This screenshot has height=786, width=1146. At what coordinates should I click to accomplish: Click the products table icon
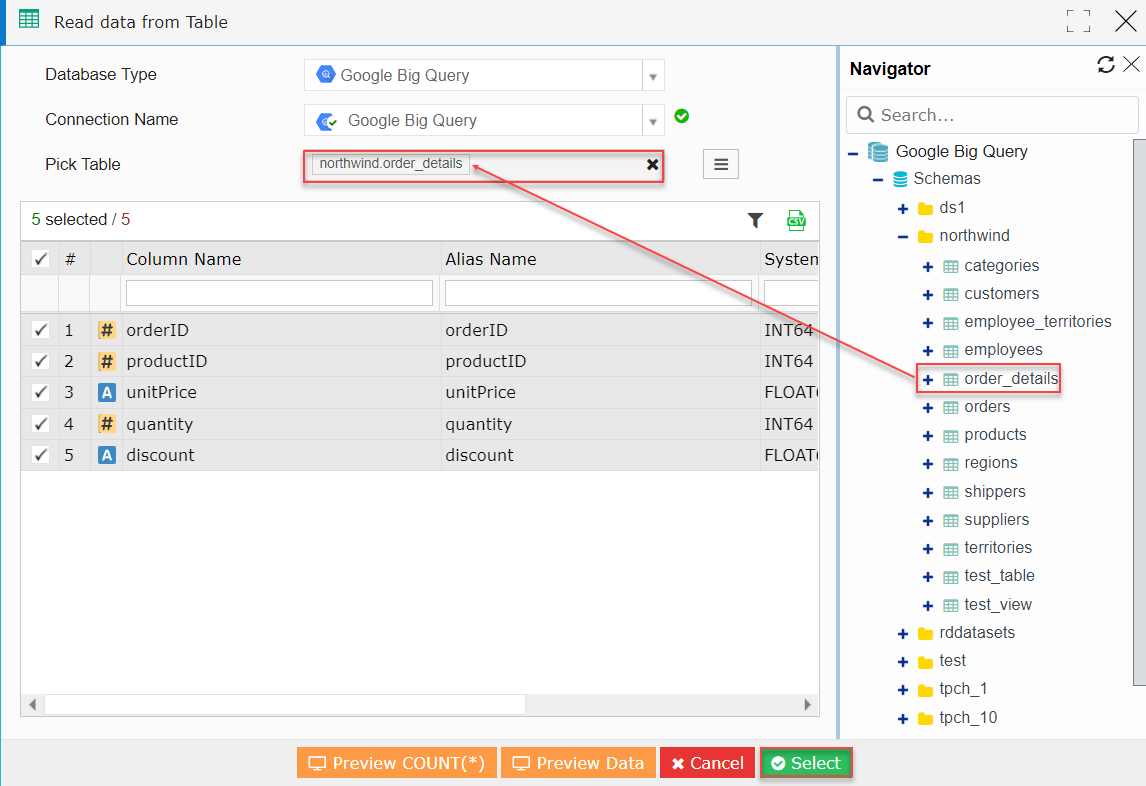[x=950, y=436]
